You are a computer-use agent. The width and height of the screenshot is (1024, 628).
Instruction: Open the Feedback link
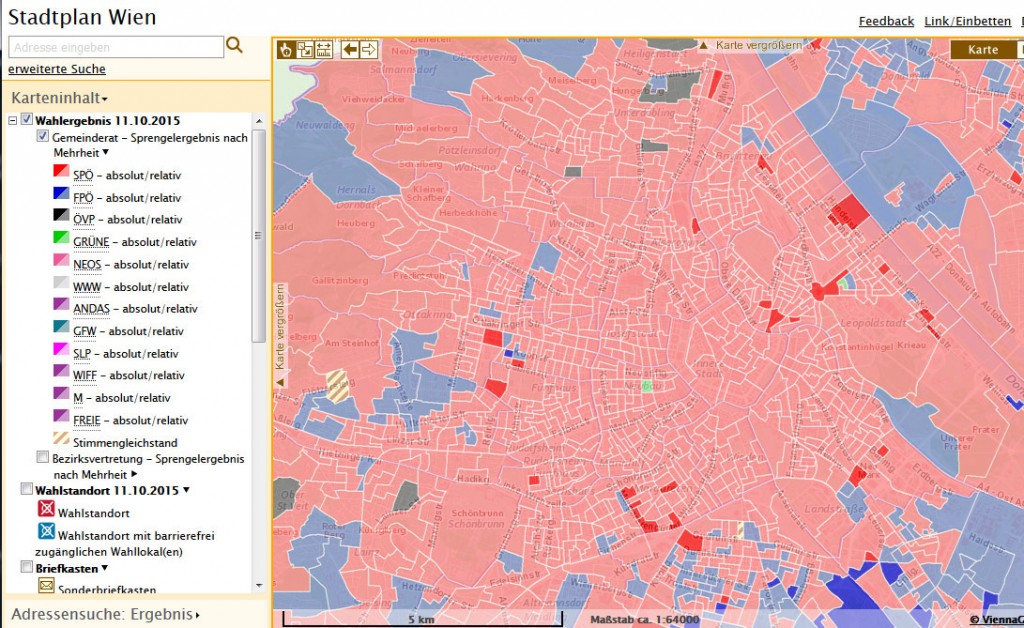(886, 21)
